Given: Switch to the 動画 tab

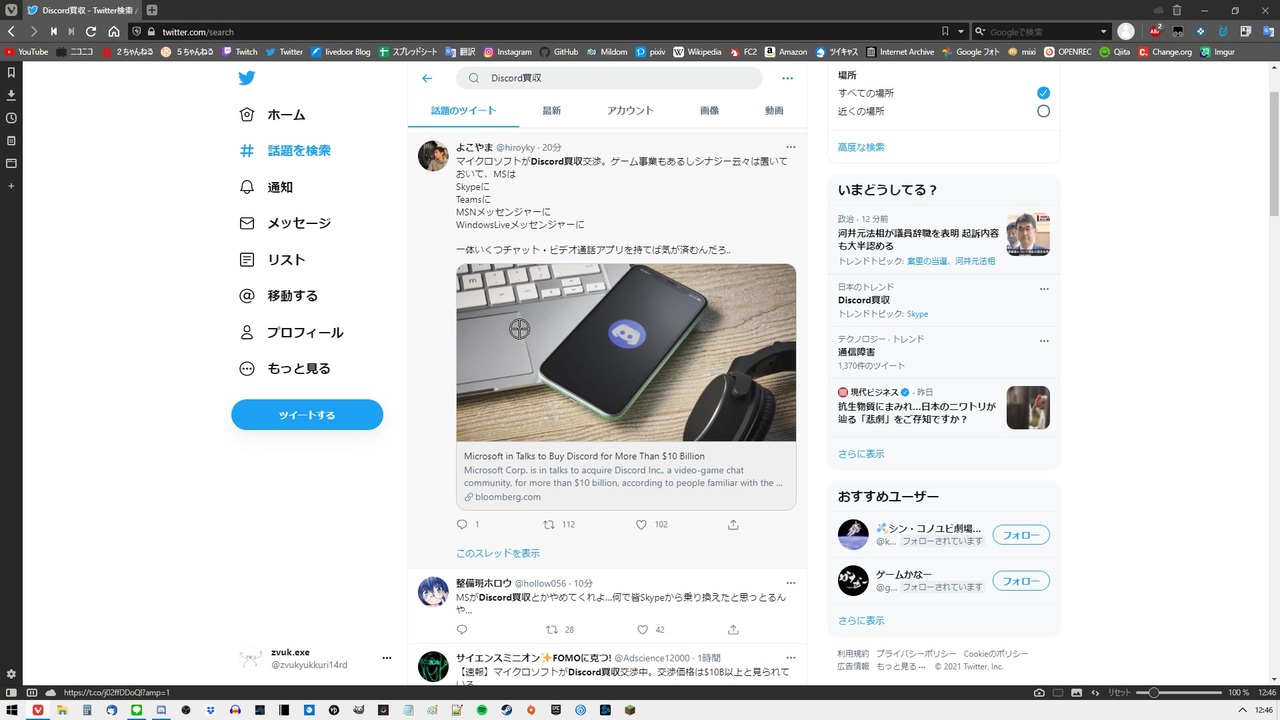Looking at the screenshot, I should click(774, 111).
